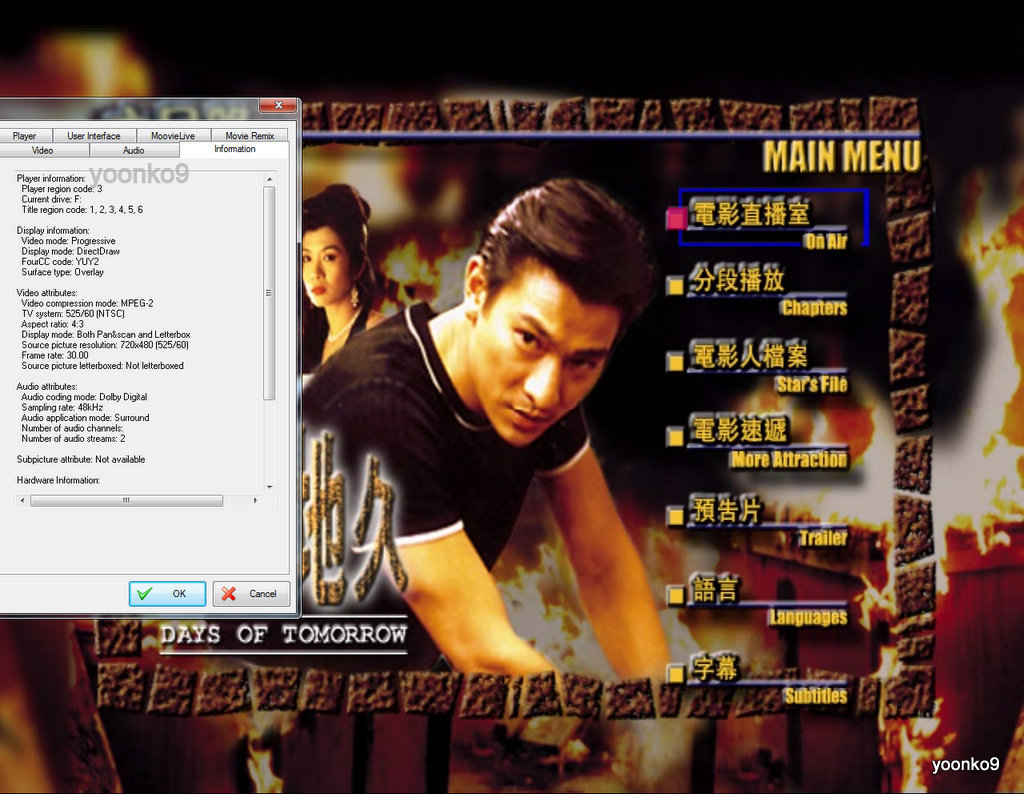Screen dimensions: 1024x794
Task: Click the 'TV system: 525/60 (NTSC)' line
Action: [73, 314]
